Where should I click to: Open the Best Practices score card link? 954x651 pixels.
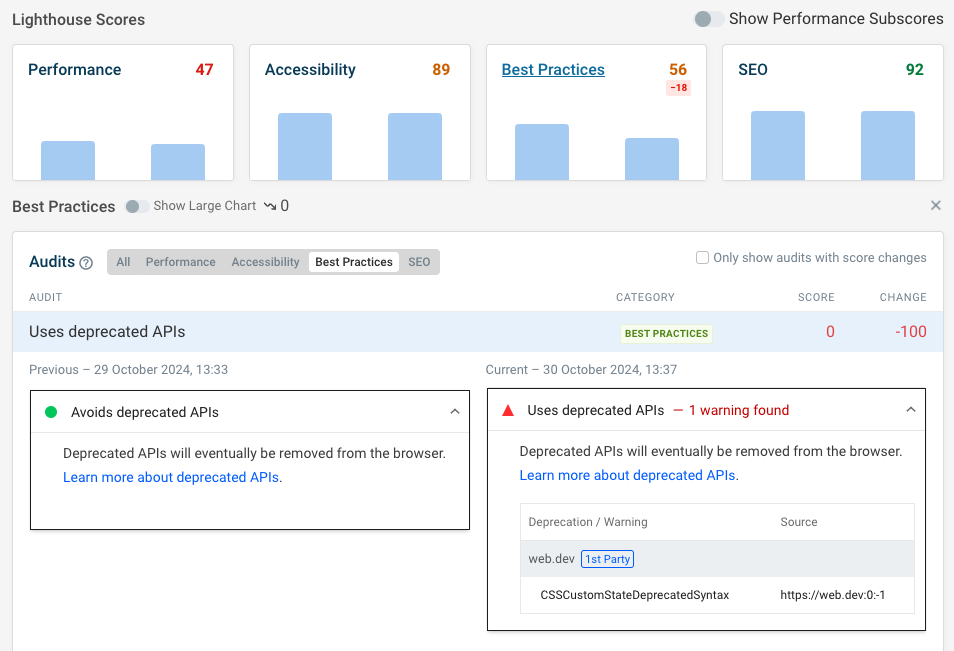(x=553, y=70)
